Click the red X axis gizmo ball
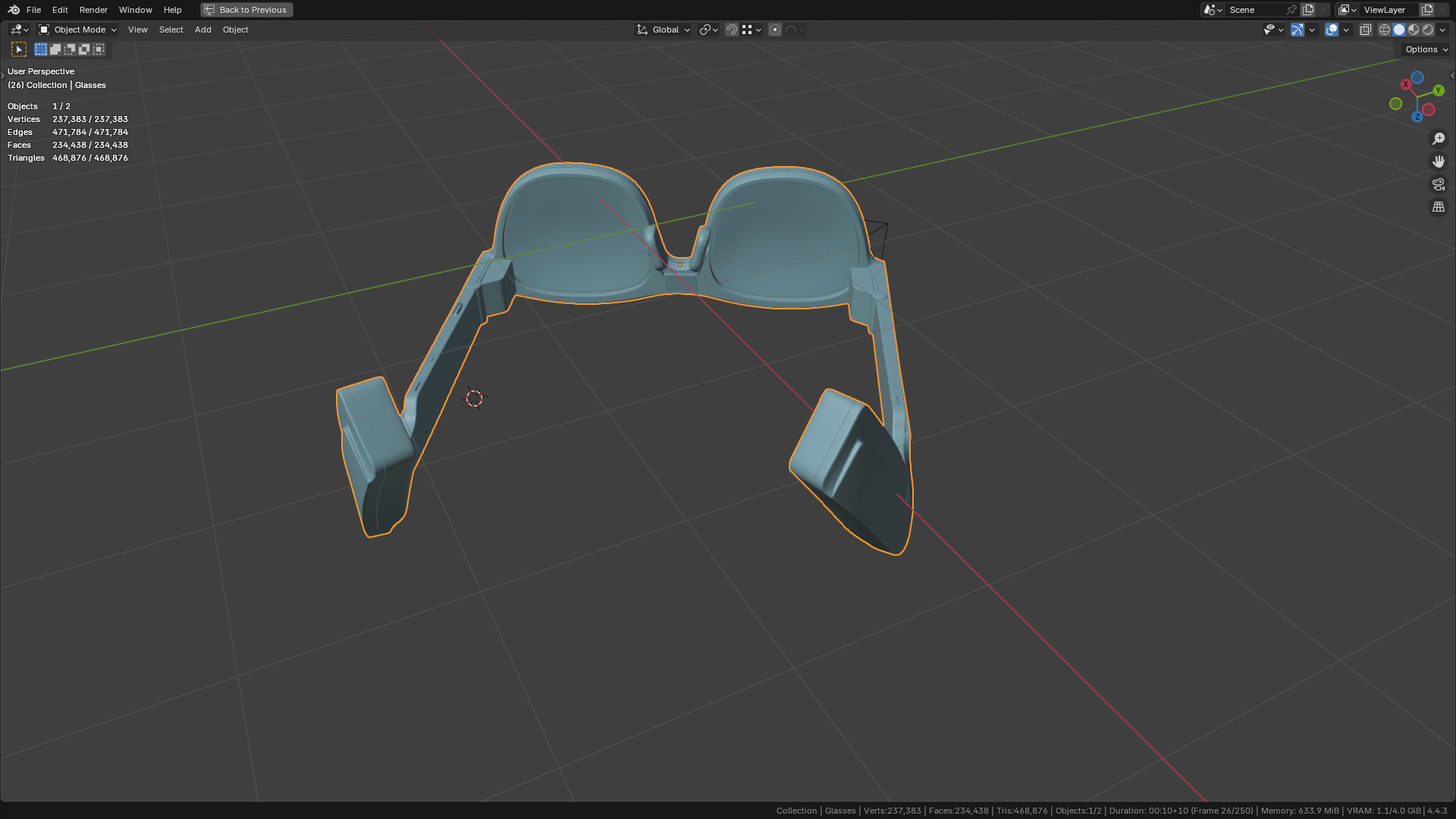The width and height of the screenshot is (1456, 819). click(x=1406, y=84)
